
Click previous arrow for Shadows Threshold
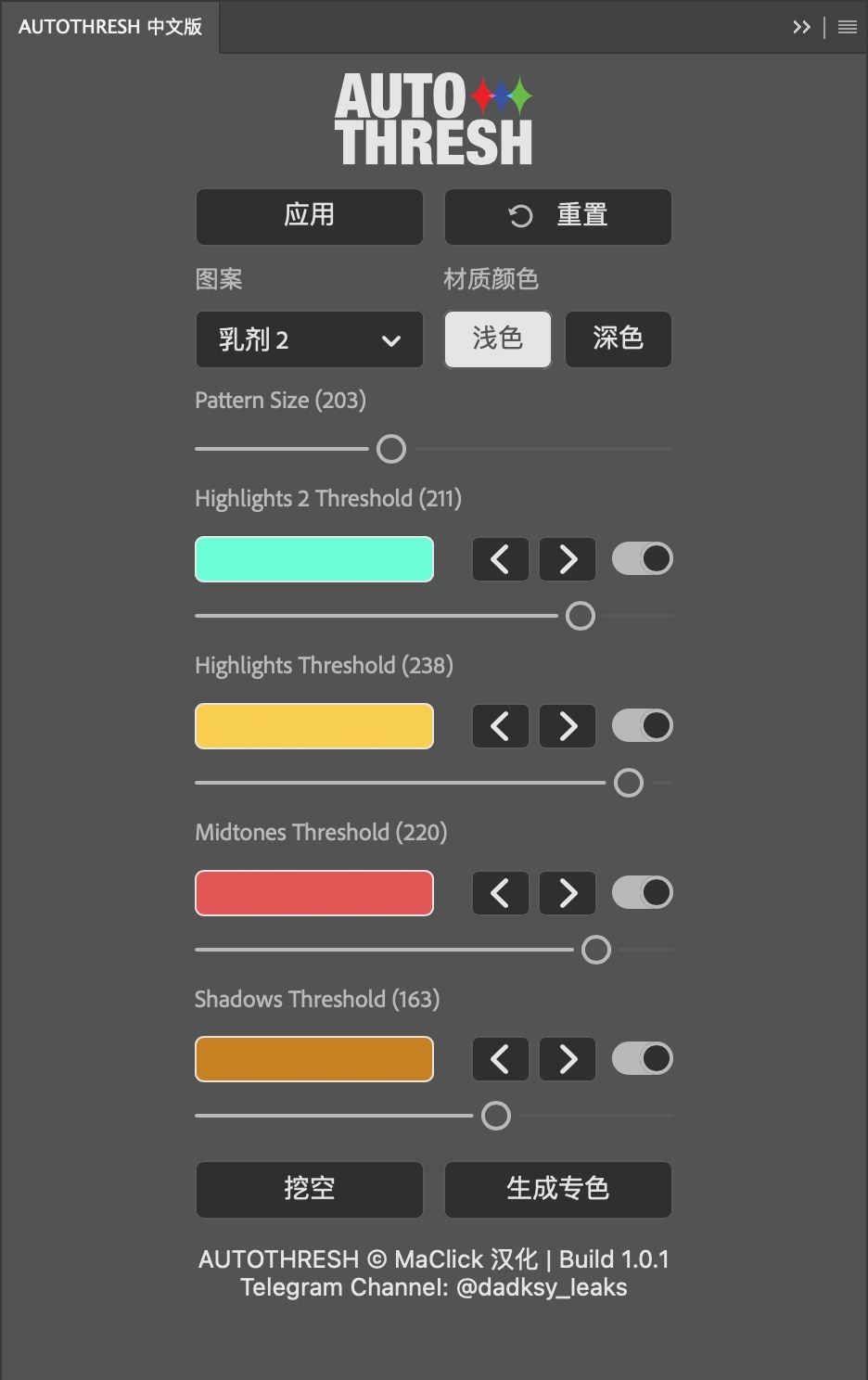click(x=500, y=1059)
